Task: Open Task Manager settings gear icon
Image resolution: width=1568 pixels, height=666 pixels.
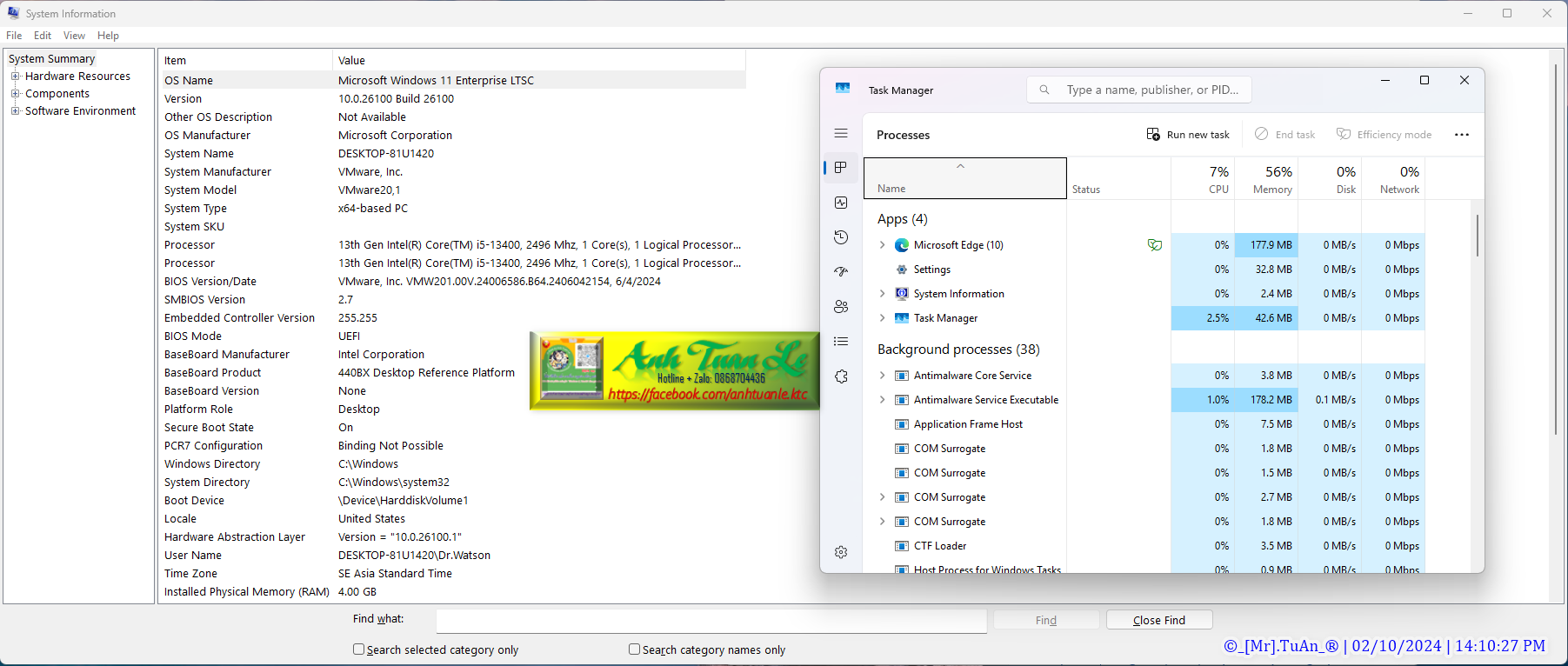Action: coord(841,552)
